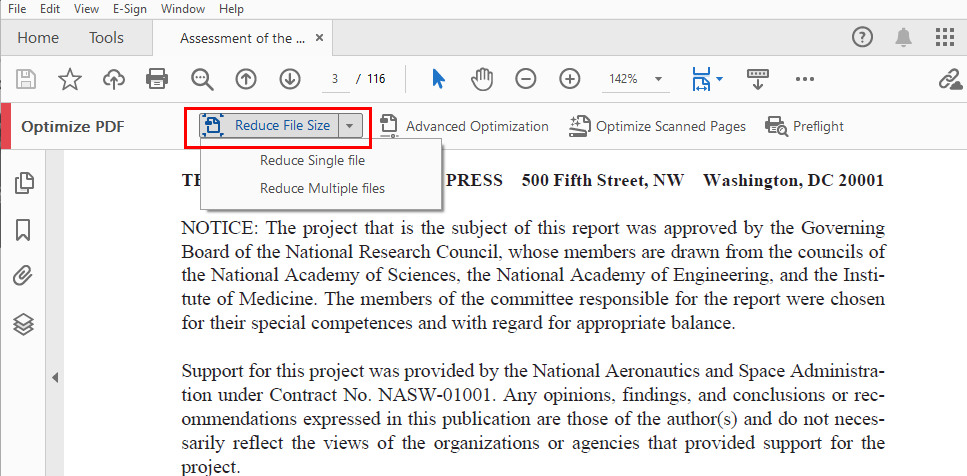
Task: Open the E-Sign menu
Action: point(130,9)
